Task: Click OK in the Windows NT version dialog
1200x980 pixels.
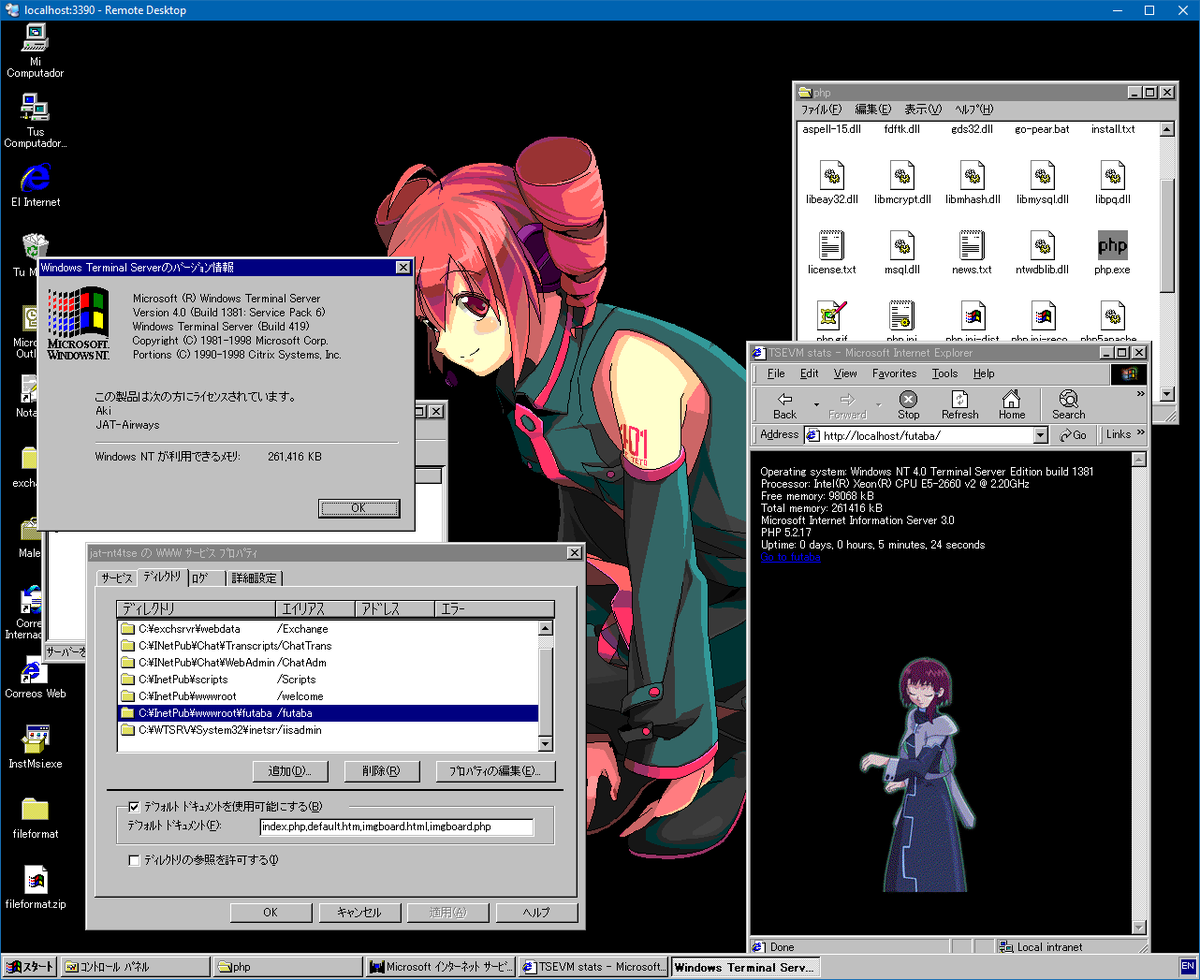Action: pyautogui.click(x=358, y=508)
